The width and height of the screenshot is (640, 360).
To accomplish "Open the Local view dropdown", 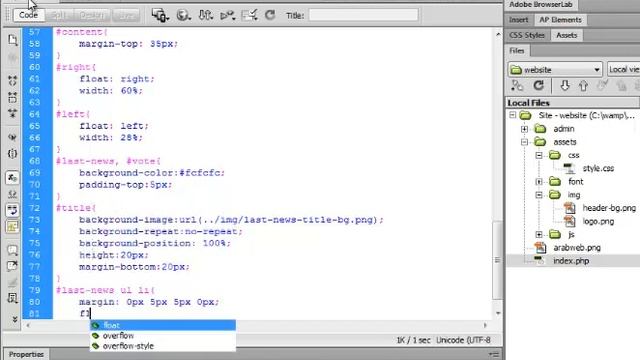I will 624,70.
